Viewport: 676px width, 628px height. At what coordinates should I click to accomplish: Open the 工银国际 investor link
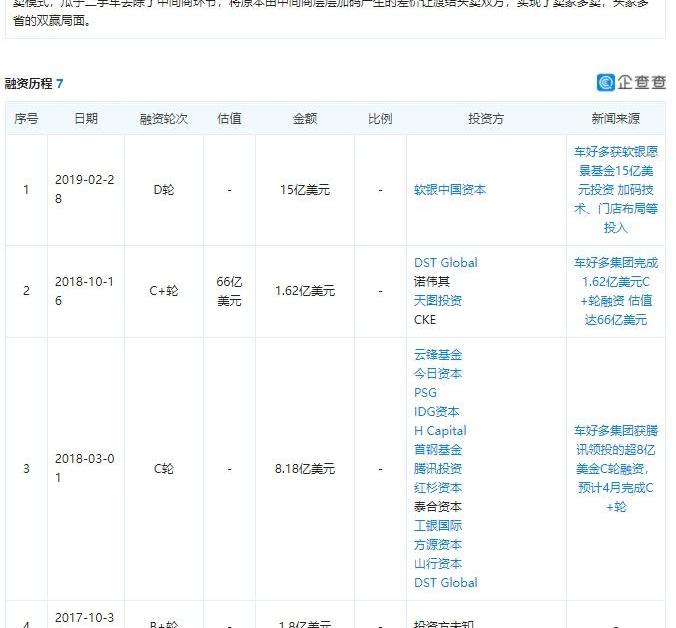pyautogui.click(x=438, y=525)
